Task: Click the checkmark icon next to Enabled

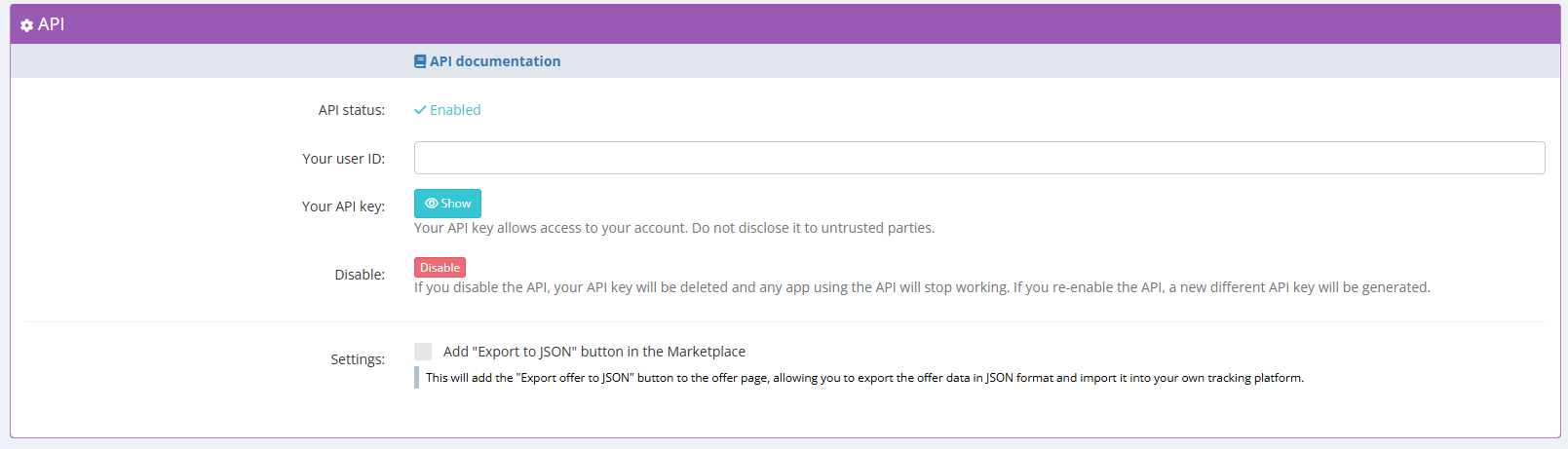Action: (x=420, y=110)
